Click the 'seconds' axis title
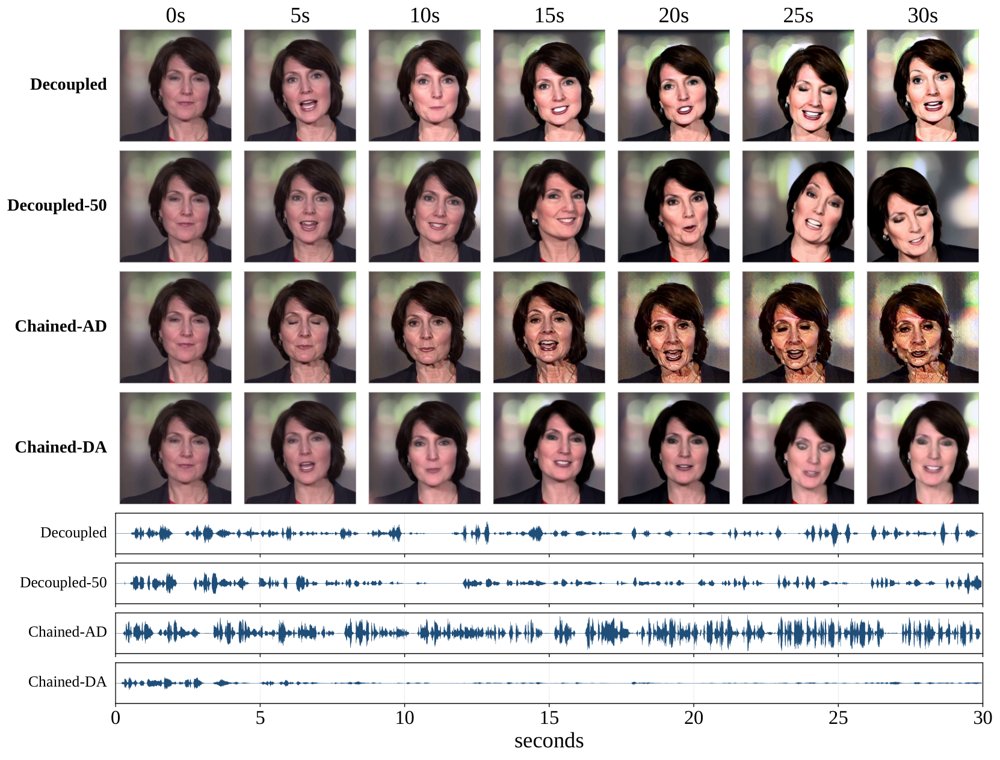The width and height of the screenshot is (1000, 760). [x=549, y=741]
